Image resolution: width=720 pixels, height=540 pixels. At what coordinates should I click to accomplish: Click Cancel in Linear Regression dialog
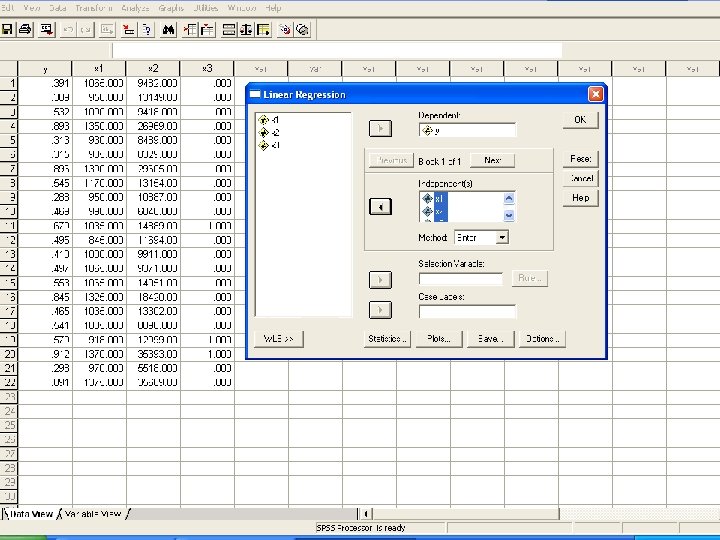pos(580,178)
